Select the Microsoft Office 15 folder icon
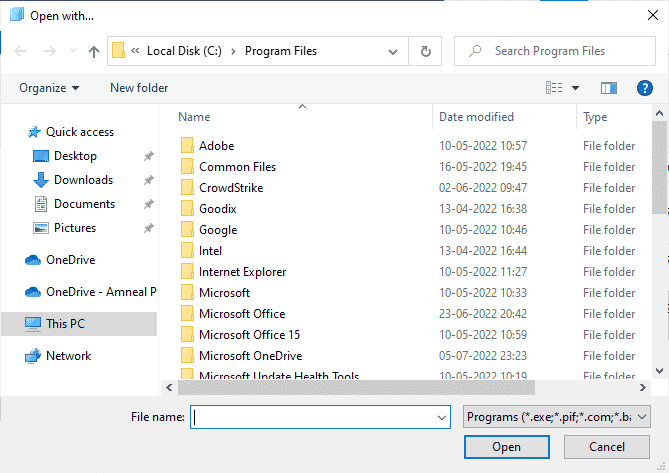The height and width of the screenshot is (473, 669). [x=187, y=334]
